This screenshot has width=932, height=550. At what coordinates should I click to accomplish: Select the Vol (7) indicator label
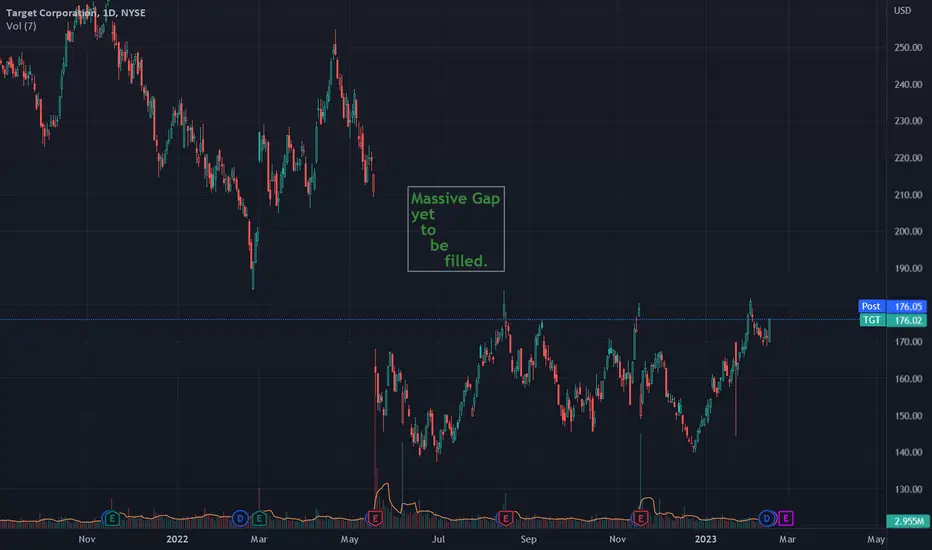[21, 26]
